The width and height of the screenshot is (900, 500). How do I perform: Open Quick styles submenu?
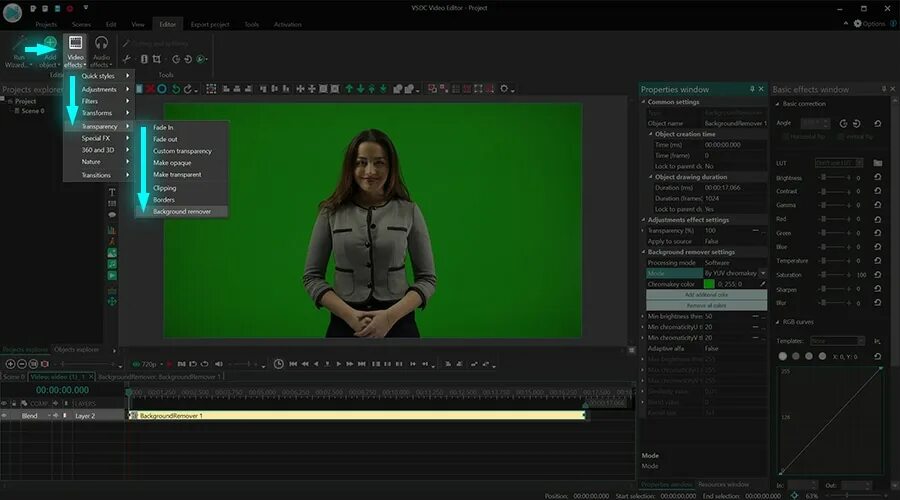point(98,76)
